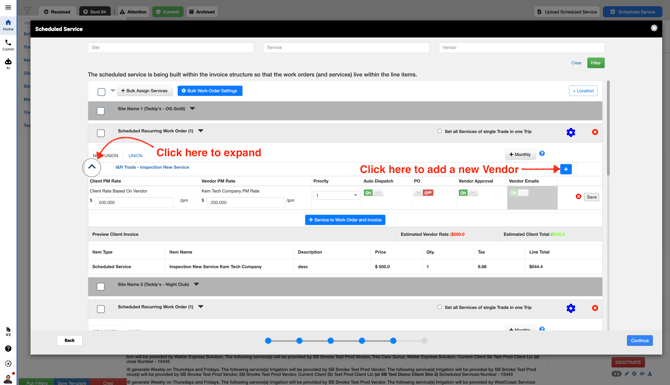The height and width of the screenshot is (385, 670).
Task: Open the Comm phone icon in the sidebar
Action: (x=8, y=45)
